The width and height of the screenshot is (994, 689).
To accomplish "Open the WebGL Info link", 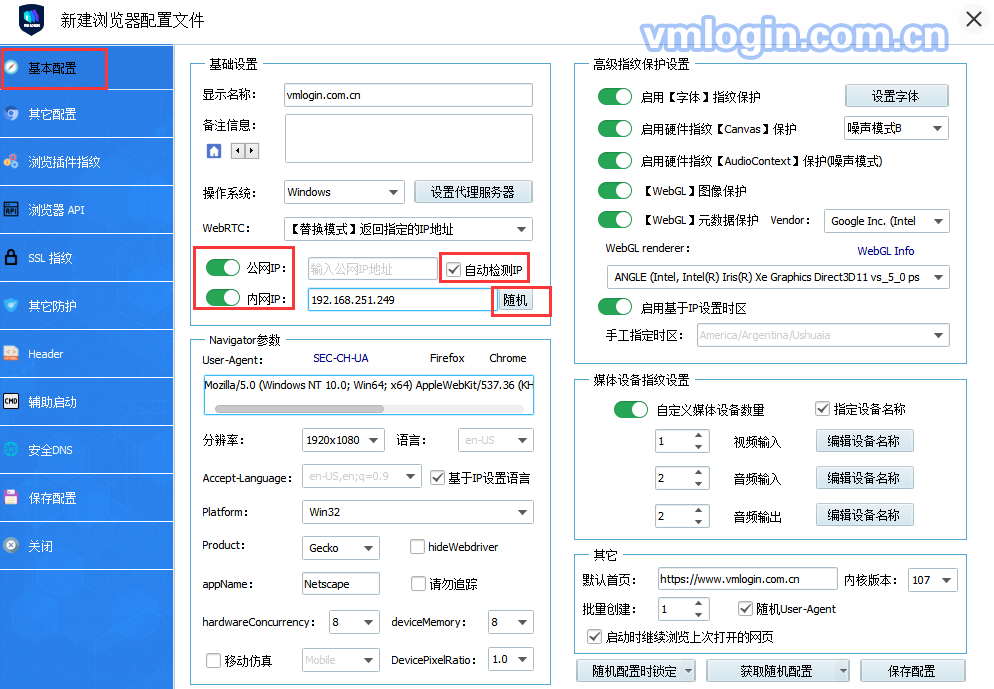I will [886, 251].
